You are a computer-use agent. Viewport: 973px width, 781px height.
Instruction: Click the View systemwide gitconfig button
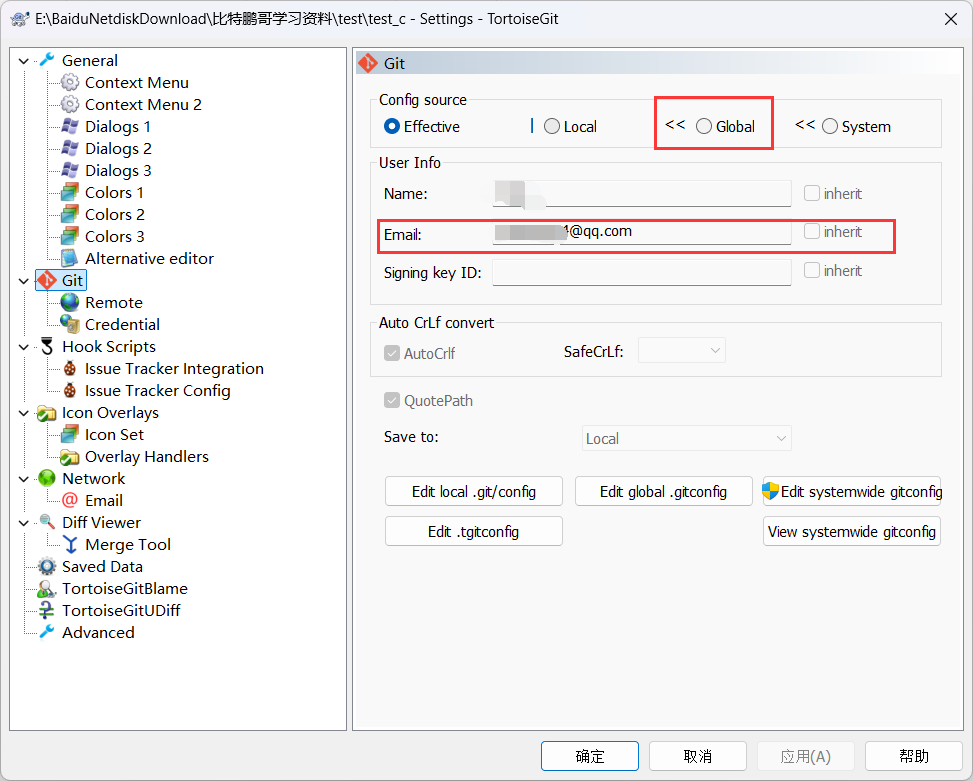pos(851,531)
